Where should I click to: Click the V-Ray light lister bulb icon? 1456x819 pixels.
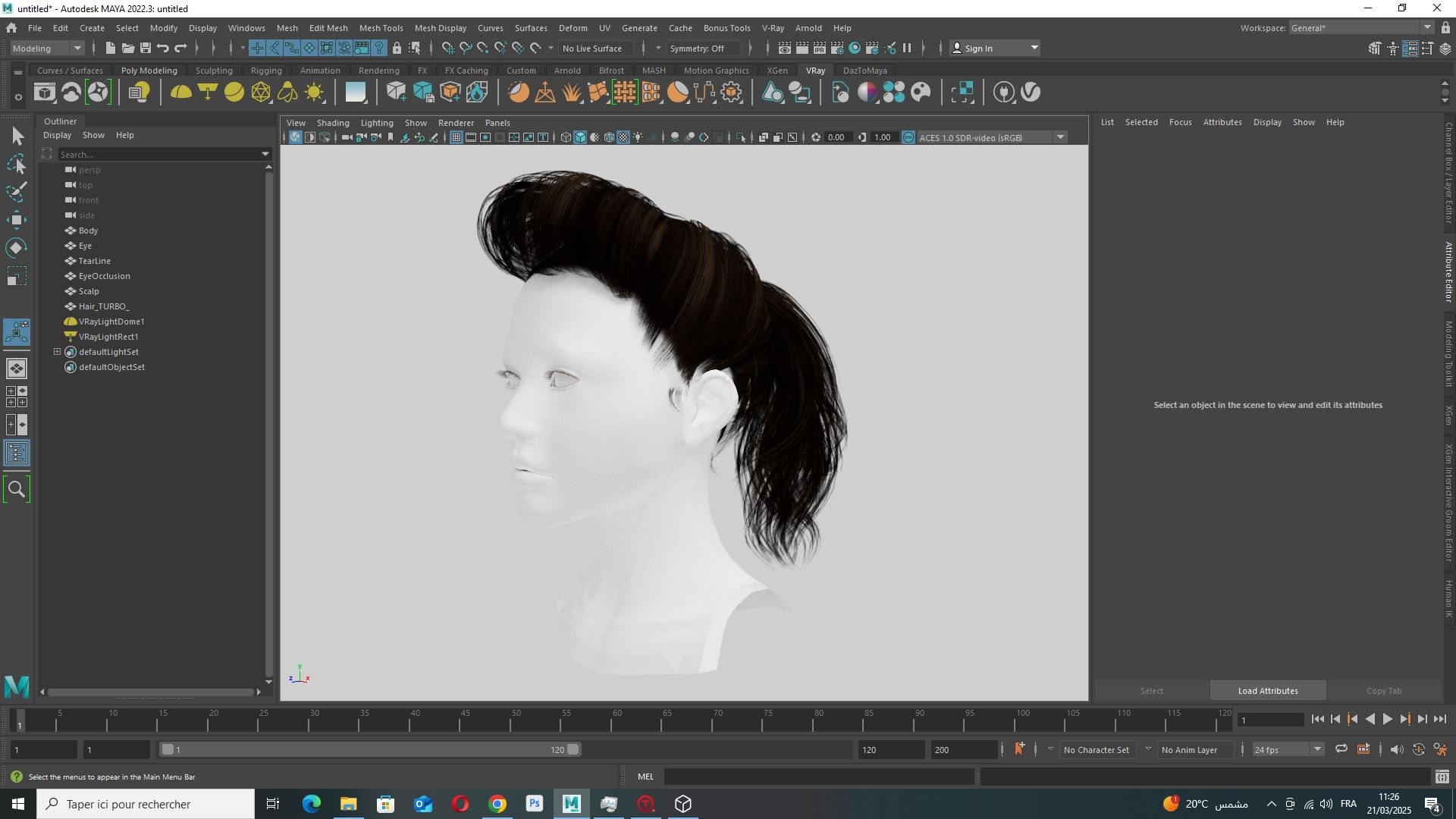coord(140,93)
